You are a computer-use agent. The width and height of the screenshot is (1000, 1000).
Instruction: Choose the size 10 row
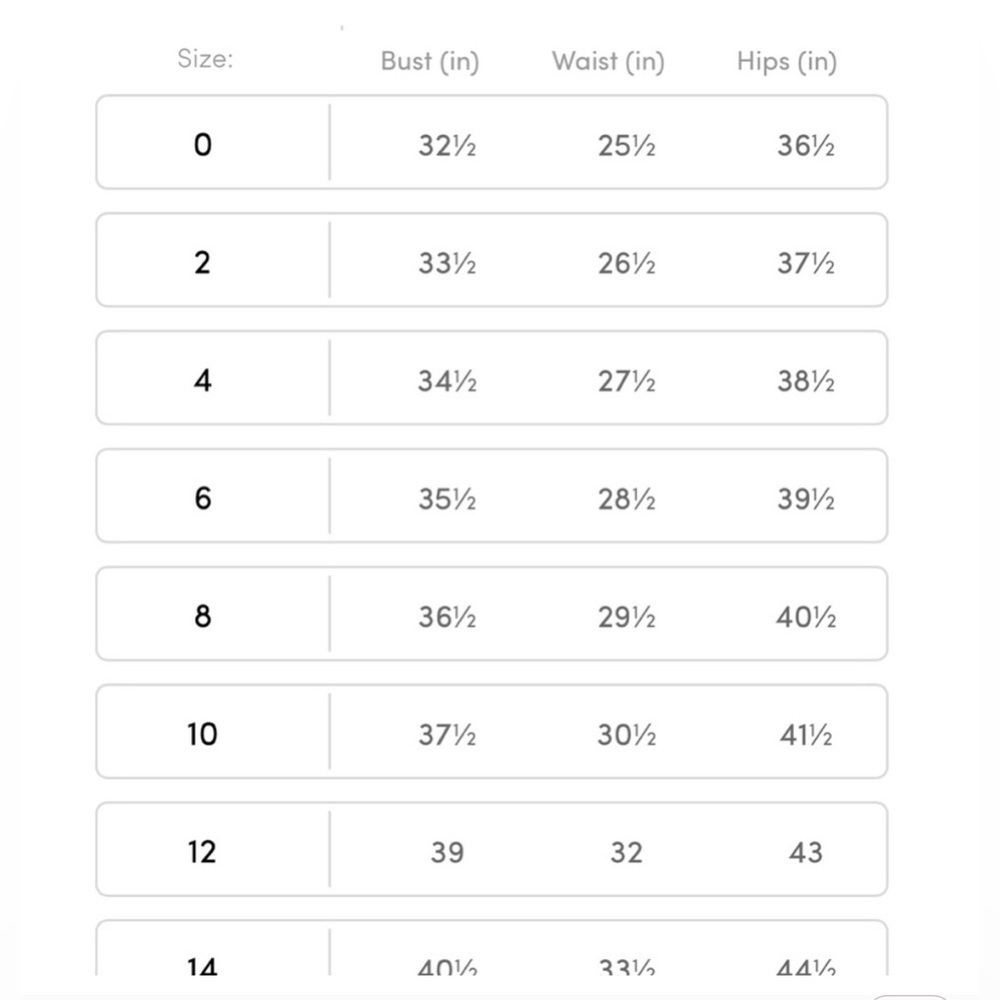[x=492, y=732]
